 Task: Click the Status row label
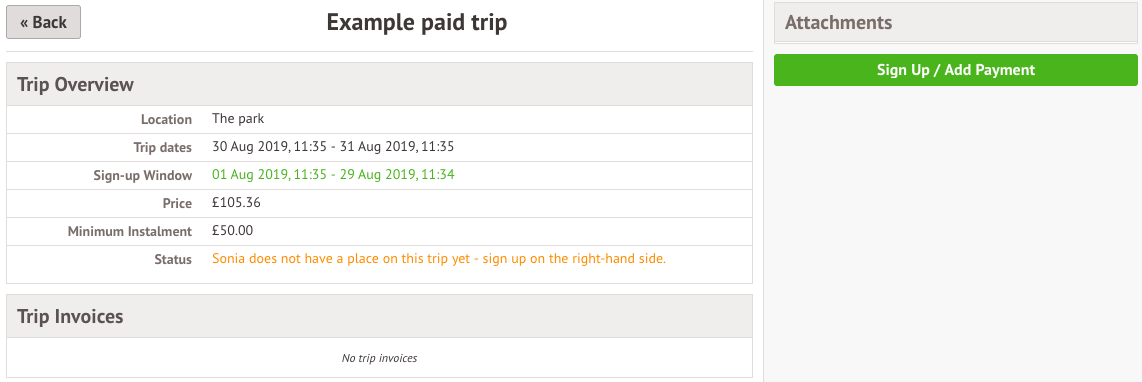pos(173,260)
